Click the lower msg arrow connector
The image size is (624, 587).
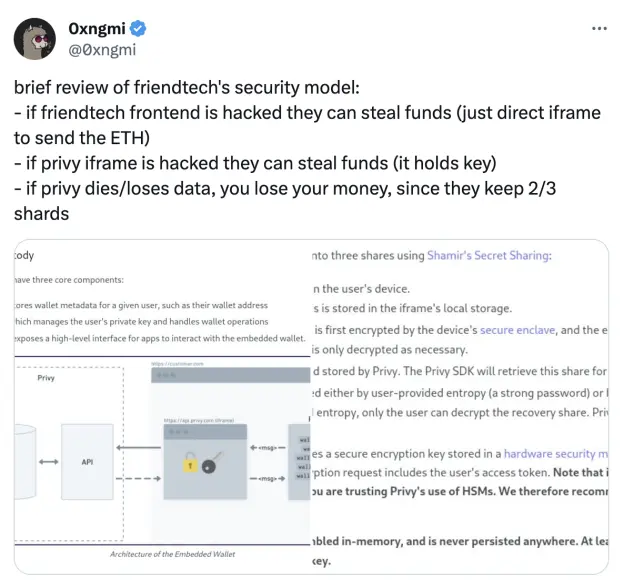pos(268,478)
